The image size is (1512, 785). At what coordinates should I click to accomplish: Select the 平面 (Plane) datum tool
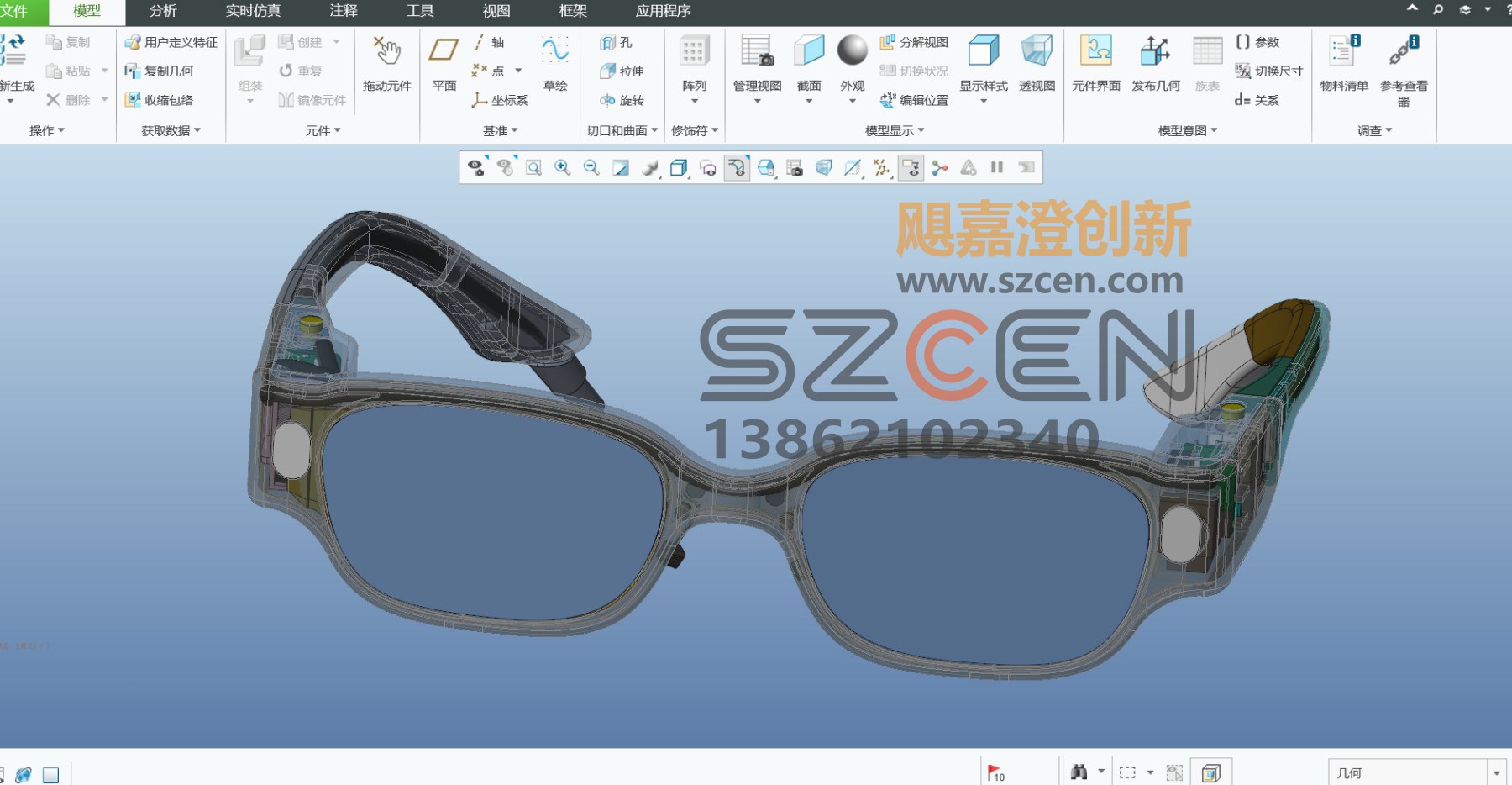(444, 50)
